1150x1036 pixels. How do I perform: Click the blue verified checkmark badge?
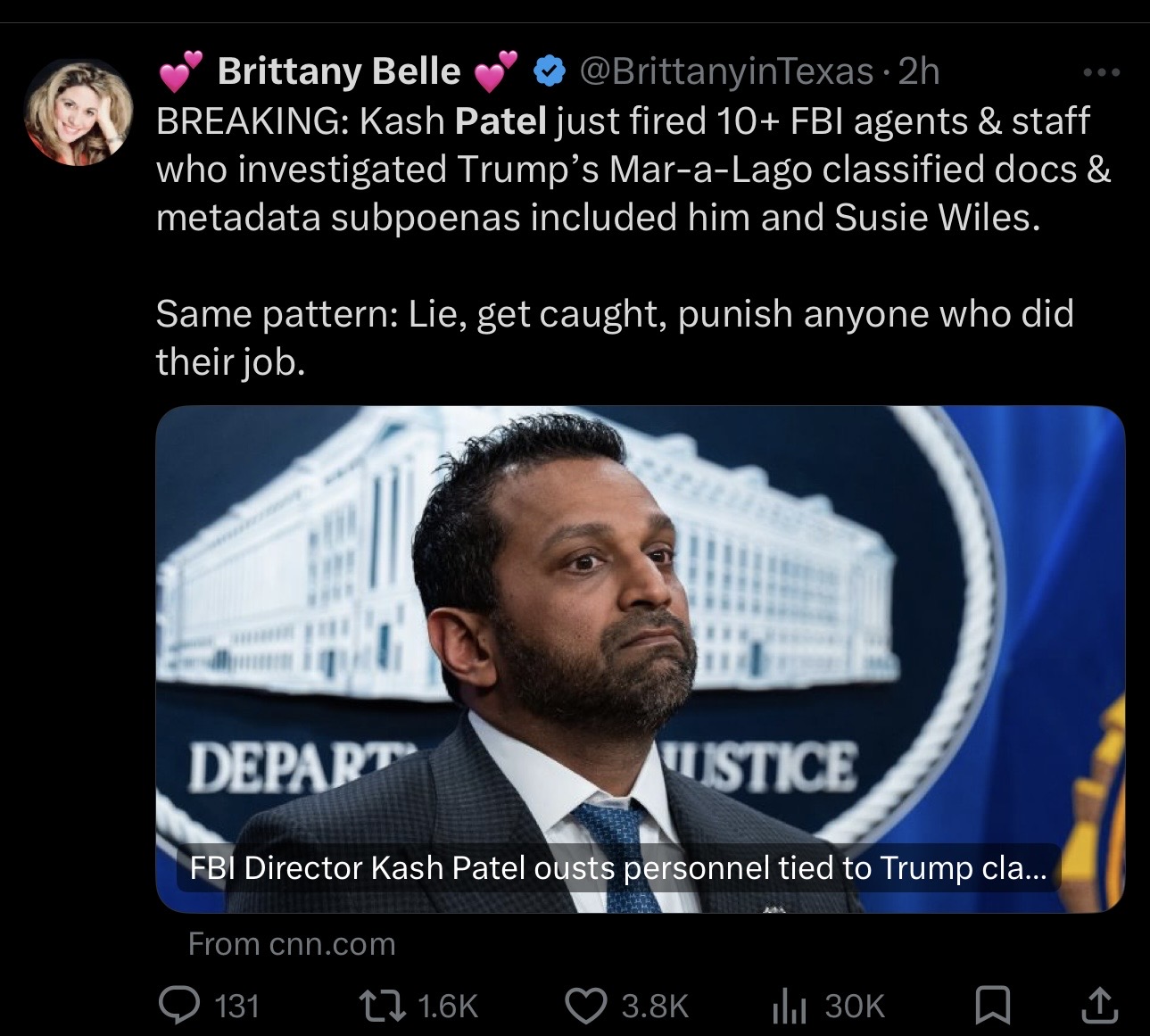(x=548, y=70)
